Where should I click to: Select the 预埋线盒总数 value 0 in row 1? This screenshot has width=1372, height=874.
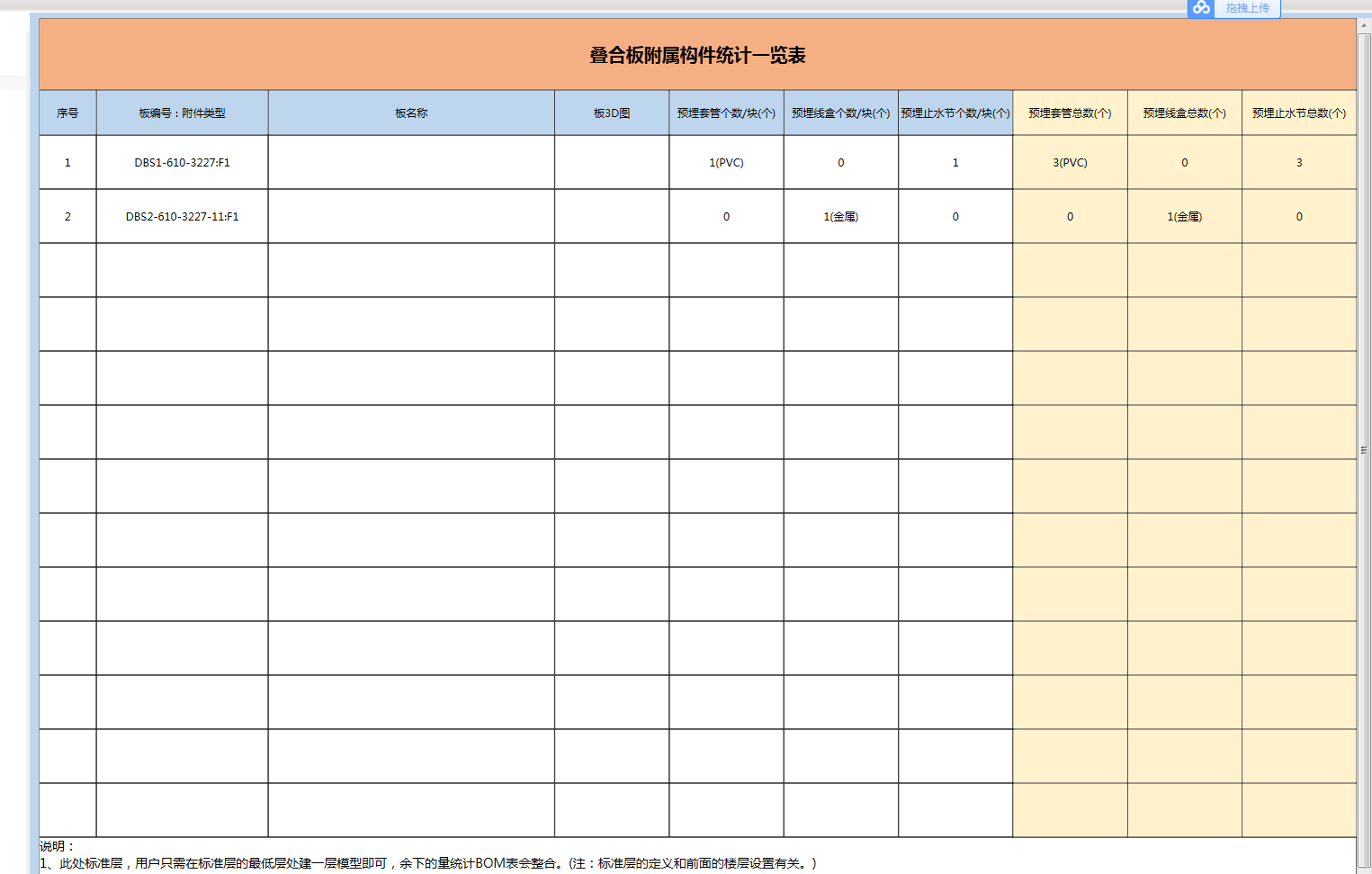click(x=1184, y=162)
